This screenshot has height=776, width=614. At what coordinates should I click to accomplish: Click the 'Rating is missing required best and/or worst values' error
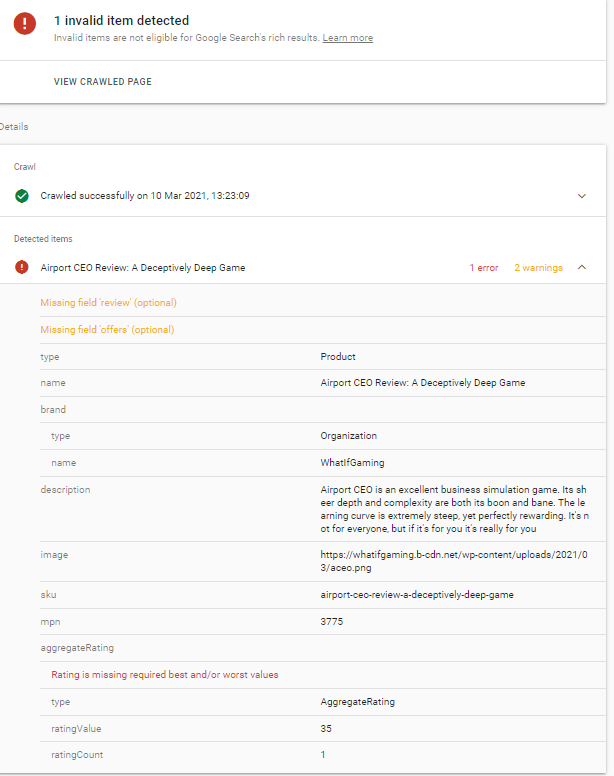(165, 675)
